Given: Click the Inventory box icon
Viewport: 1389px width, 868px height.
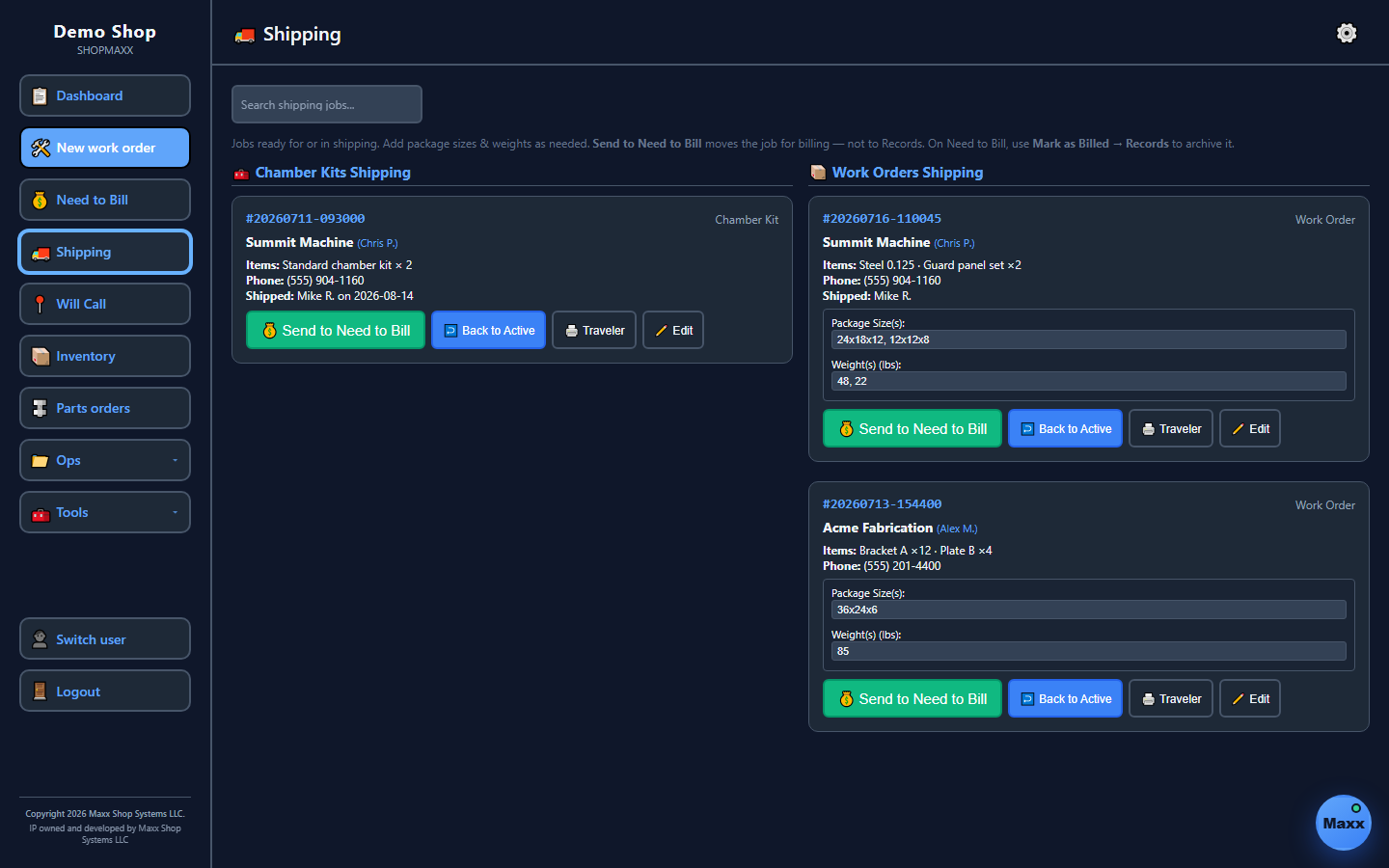Looking at the screenshot, I should pos(41,357).
